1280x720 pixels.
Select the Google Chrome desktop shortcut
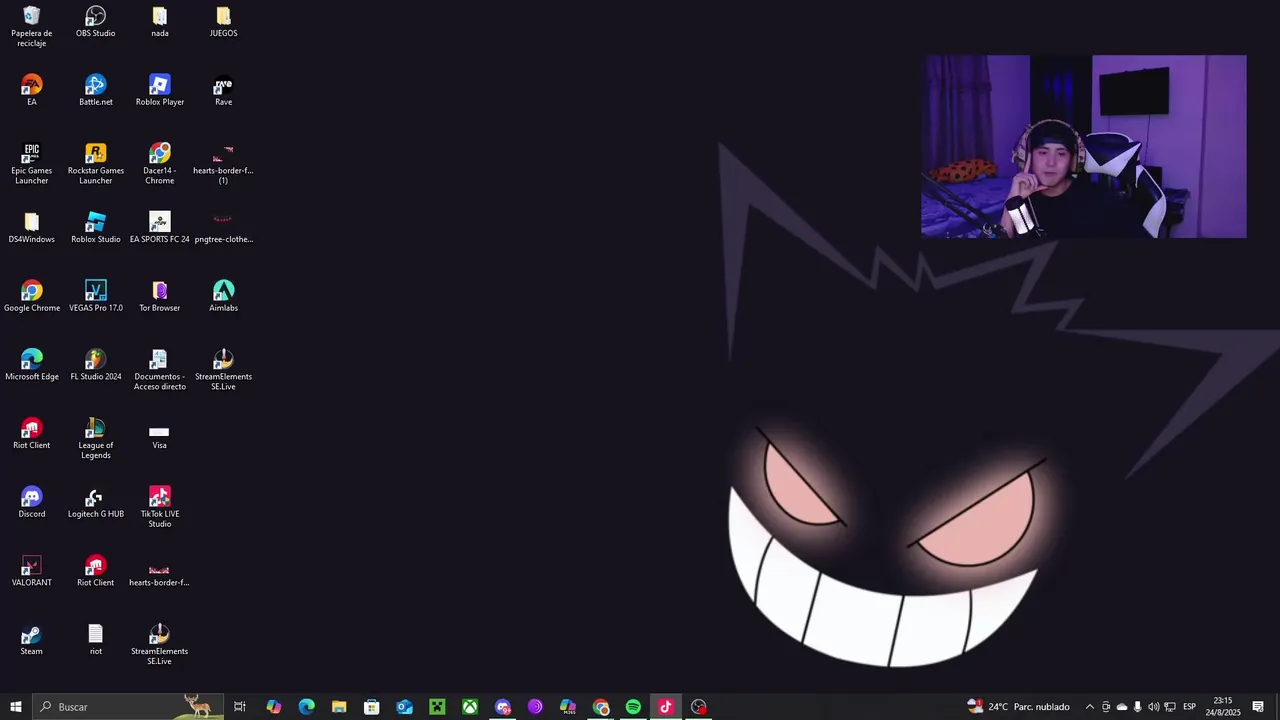(32, 297)
